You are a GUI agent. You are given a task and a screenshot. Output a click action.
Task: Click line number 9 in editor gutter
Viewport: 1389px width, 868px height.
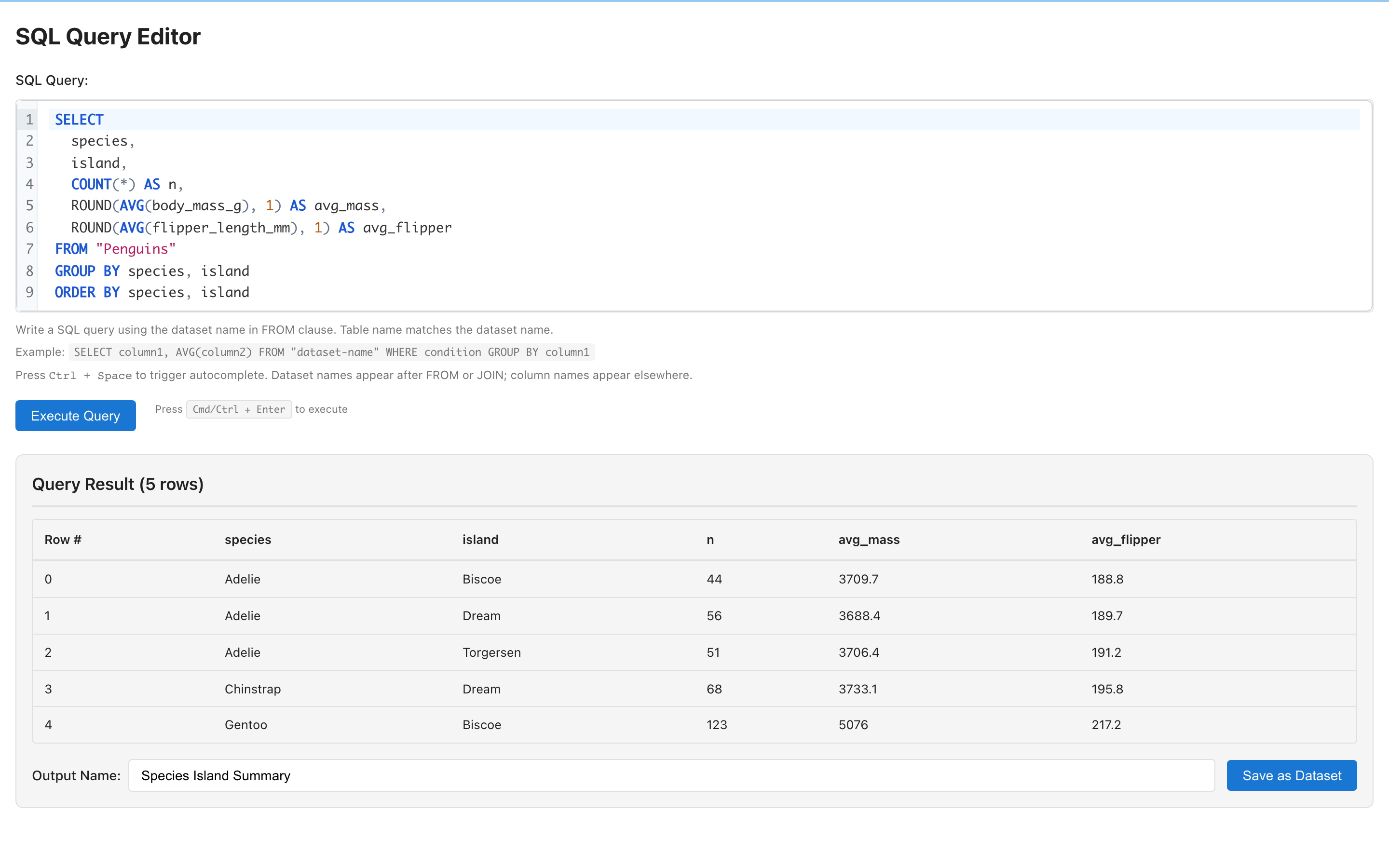tap(29, 292)
